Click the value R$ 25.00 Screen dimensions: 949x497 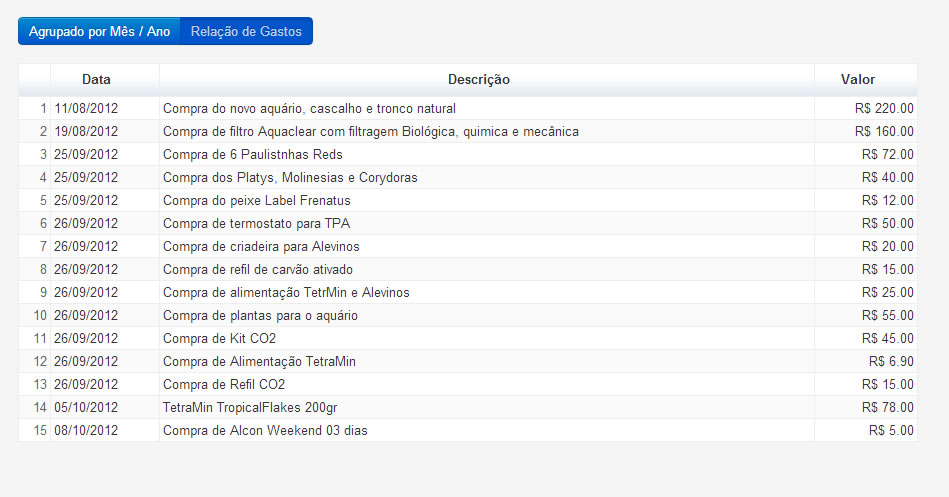tap(887, 293)
